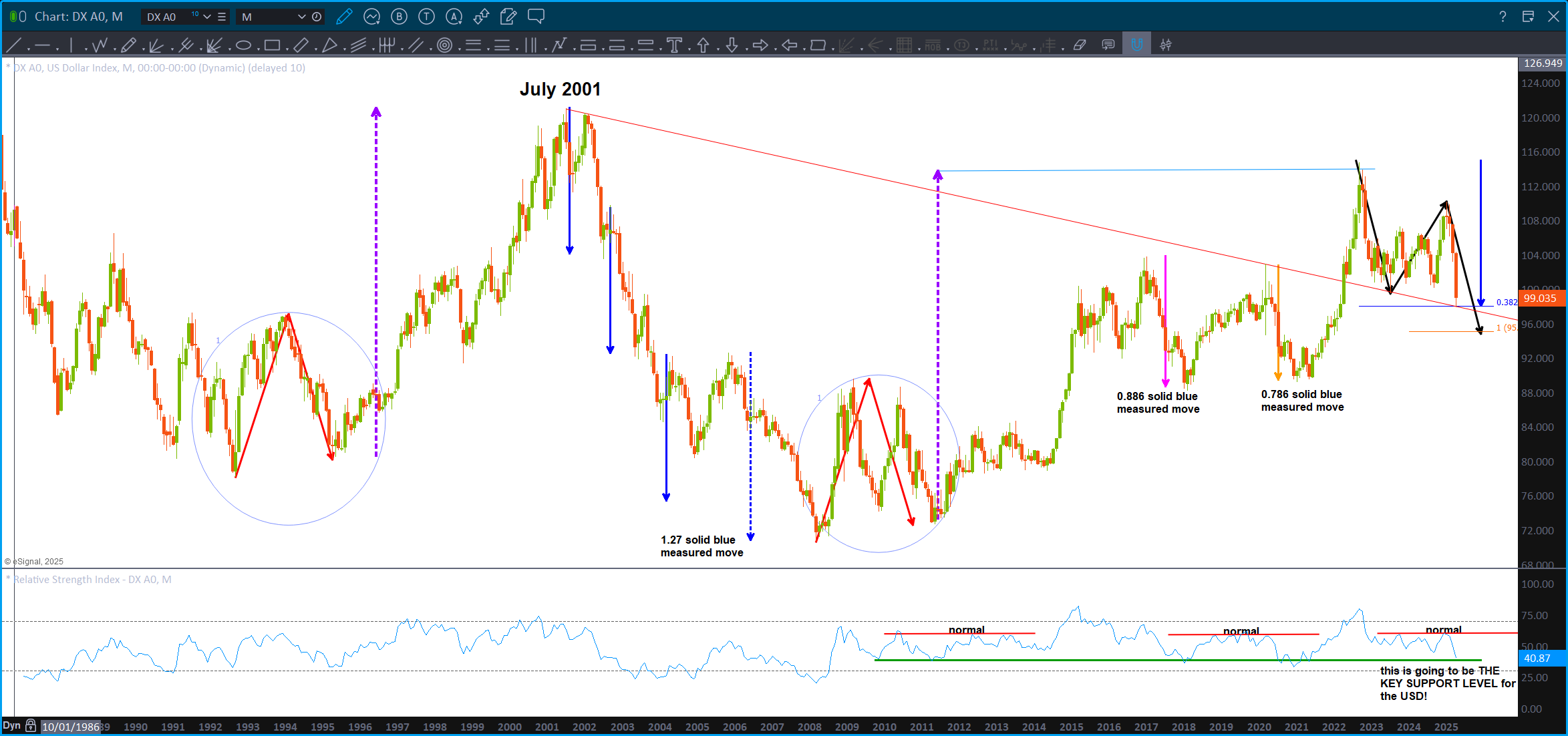This screenshot has width=1568, height=736.
Task: Select the zigzag wave line tool
Action: coord(100,45)
